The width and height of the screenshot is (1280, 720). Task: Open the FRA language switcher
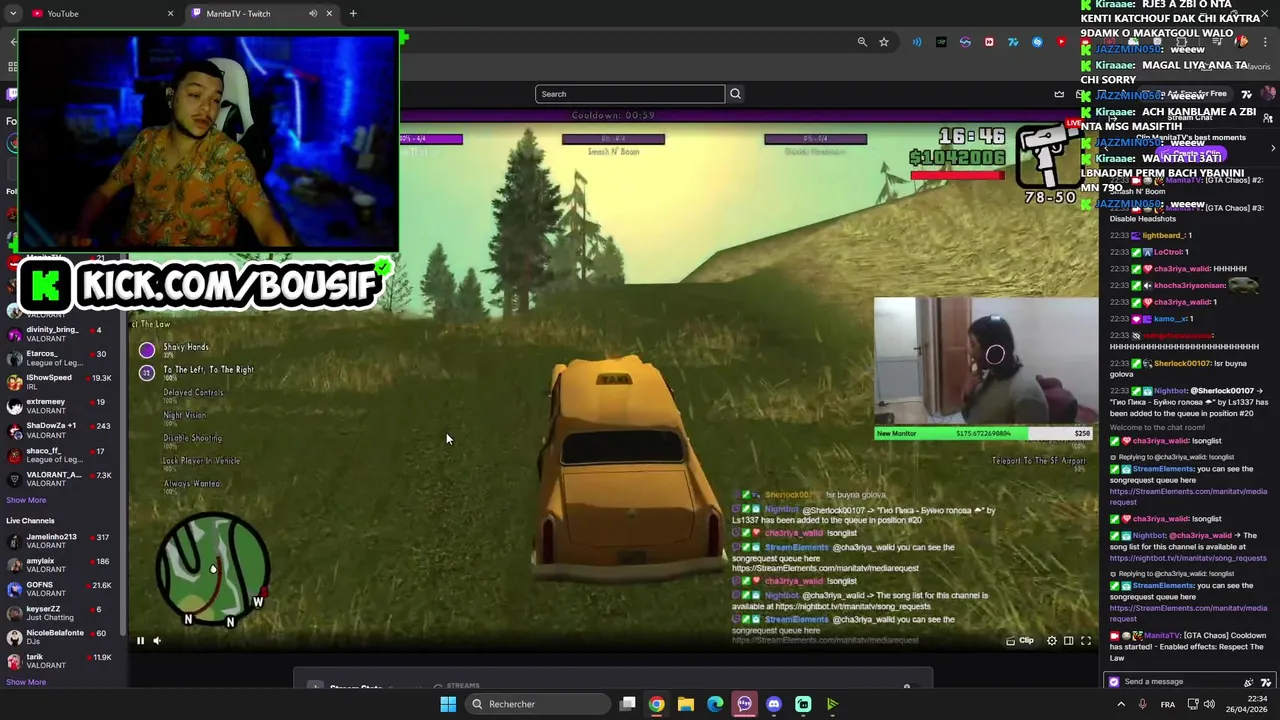(x=1167, y=704)
